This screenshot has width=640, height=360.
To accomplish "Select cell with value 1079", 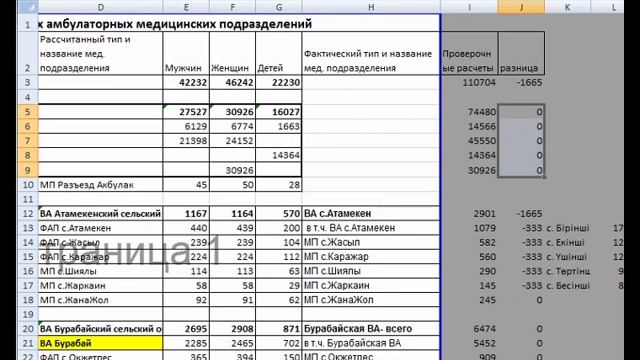I will [x=469, y=228].
